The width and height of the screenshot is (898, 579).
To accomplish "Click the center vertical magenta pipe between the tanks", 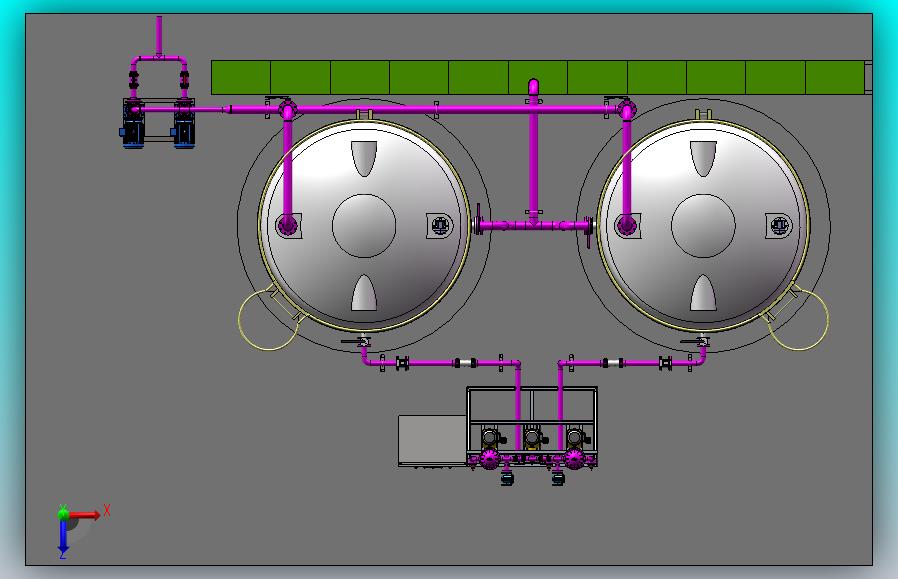I will (x=533, y=160).
